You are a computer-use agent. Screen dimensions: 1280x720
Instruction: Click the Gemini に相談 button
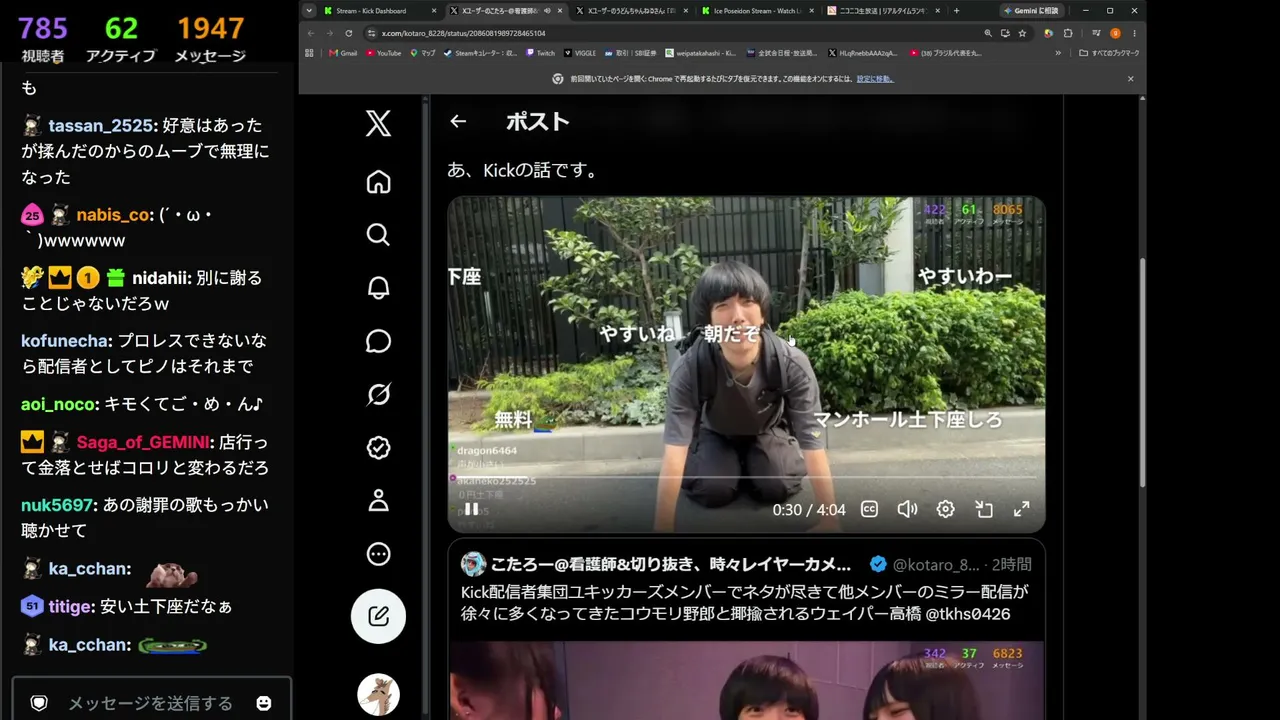pyautogui.click(x=1031, y=11)
